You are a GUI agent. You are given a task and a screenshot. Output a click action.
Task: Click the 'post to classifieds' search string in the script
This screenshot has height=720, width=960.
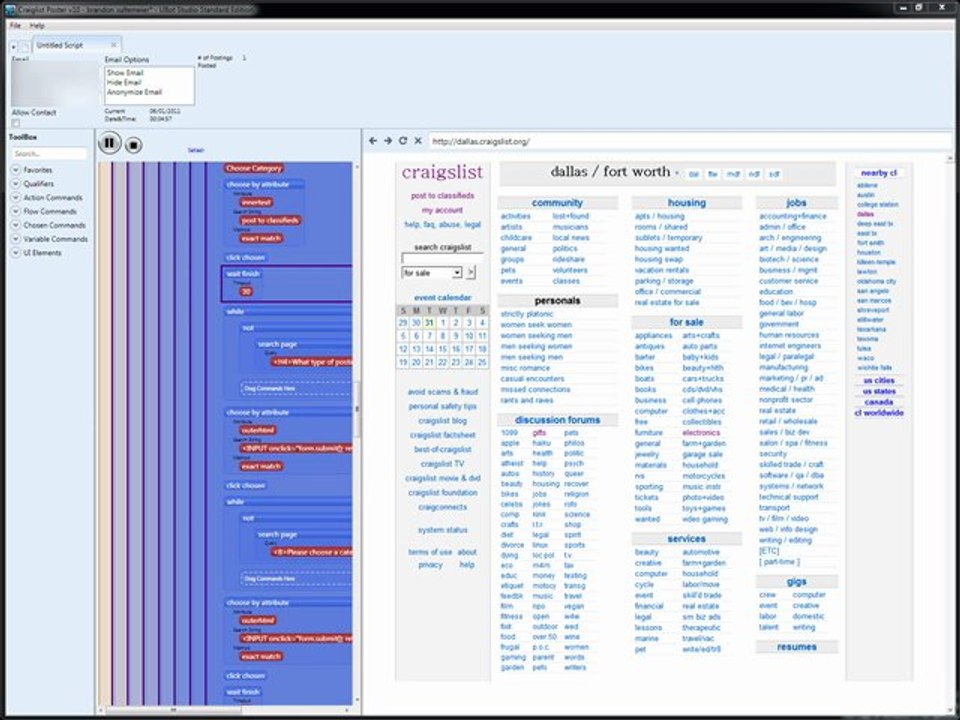(270, 220)
